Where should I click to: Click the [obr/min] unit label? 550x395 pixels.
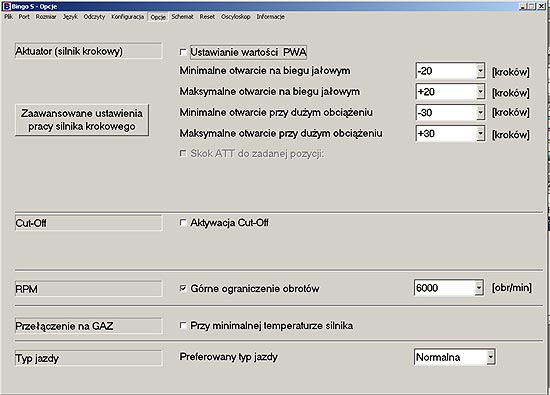tap(512, 288)
